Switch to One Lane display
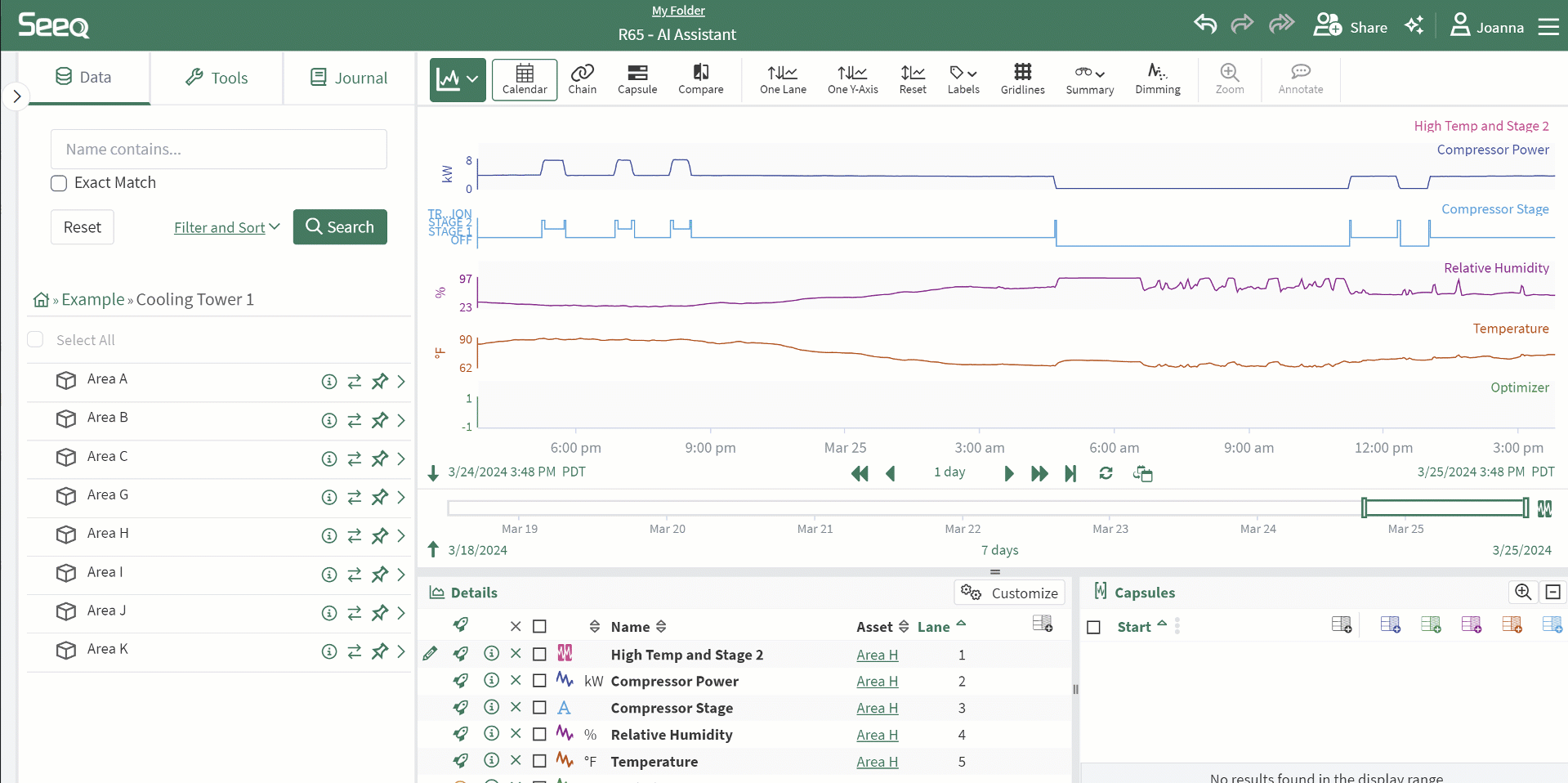Viewport: 1568px width, 783px height. [x=783, y=79]
